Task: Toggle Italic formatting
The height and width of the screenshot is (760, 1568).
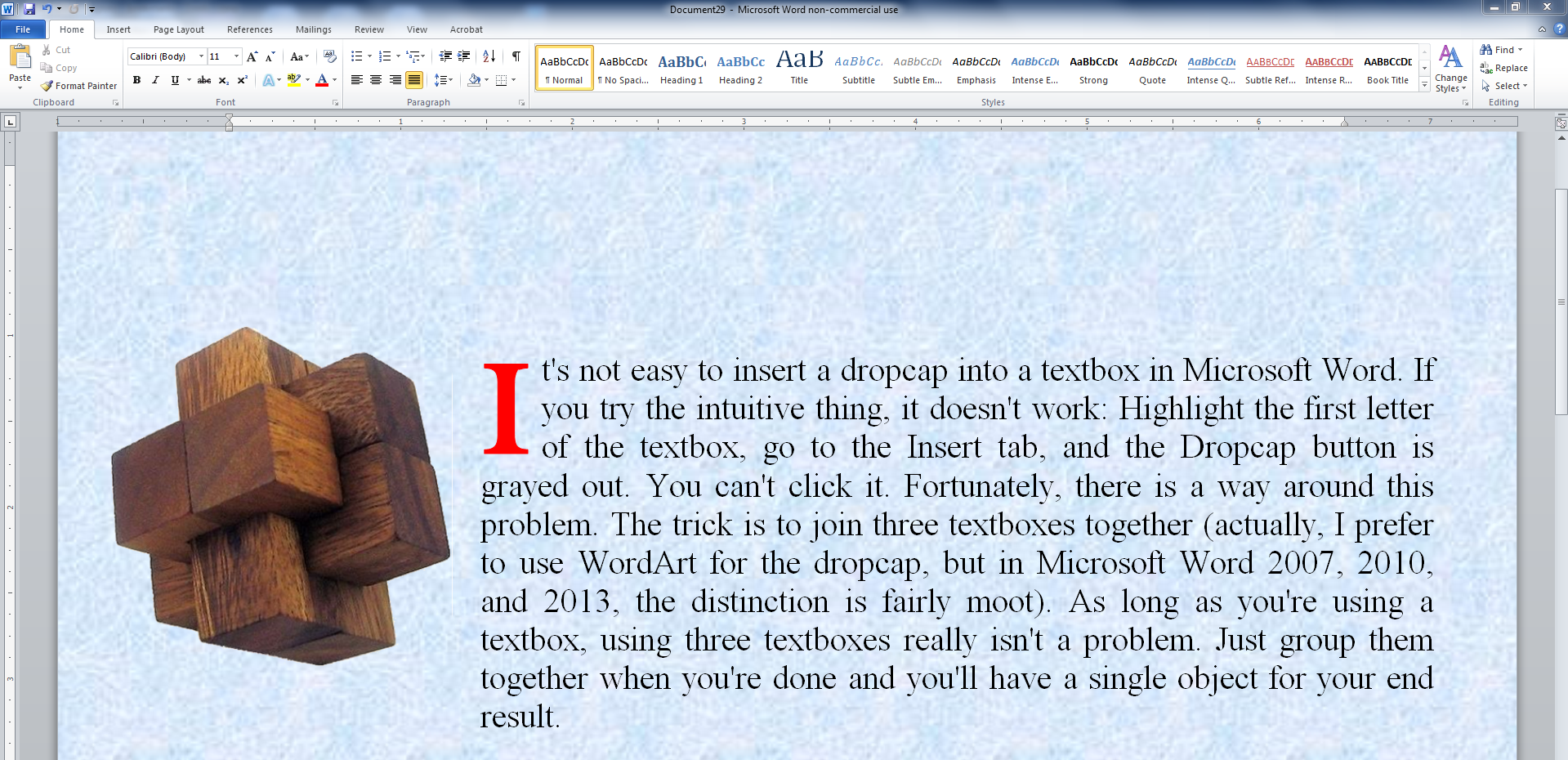Action: (155, 80)
